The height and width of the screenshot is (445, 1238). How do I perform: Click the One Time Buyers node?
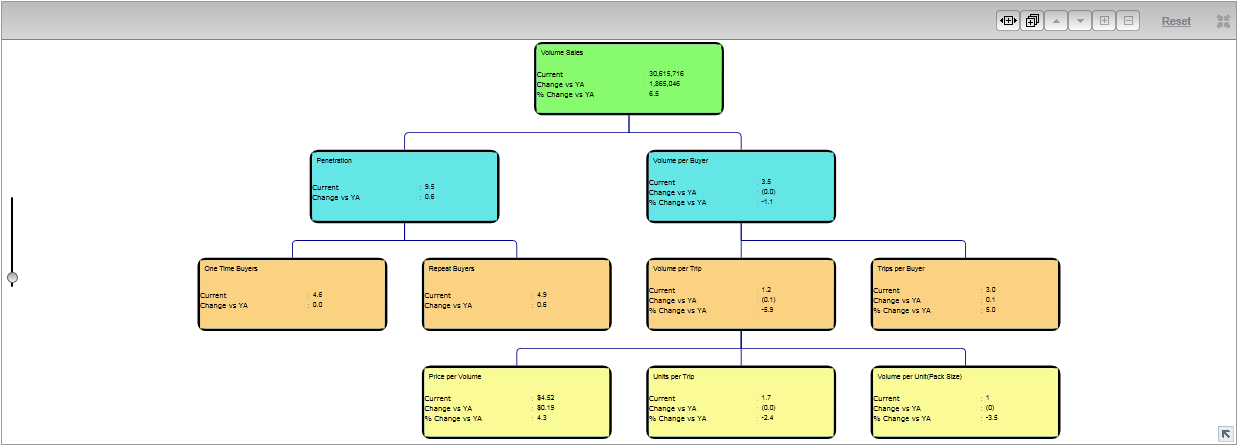click(292, 294)
